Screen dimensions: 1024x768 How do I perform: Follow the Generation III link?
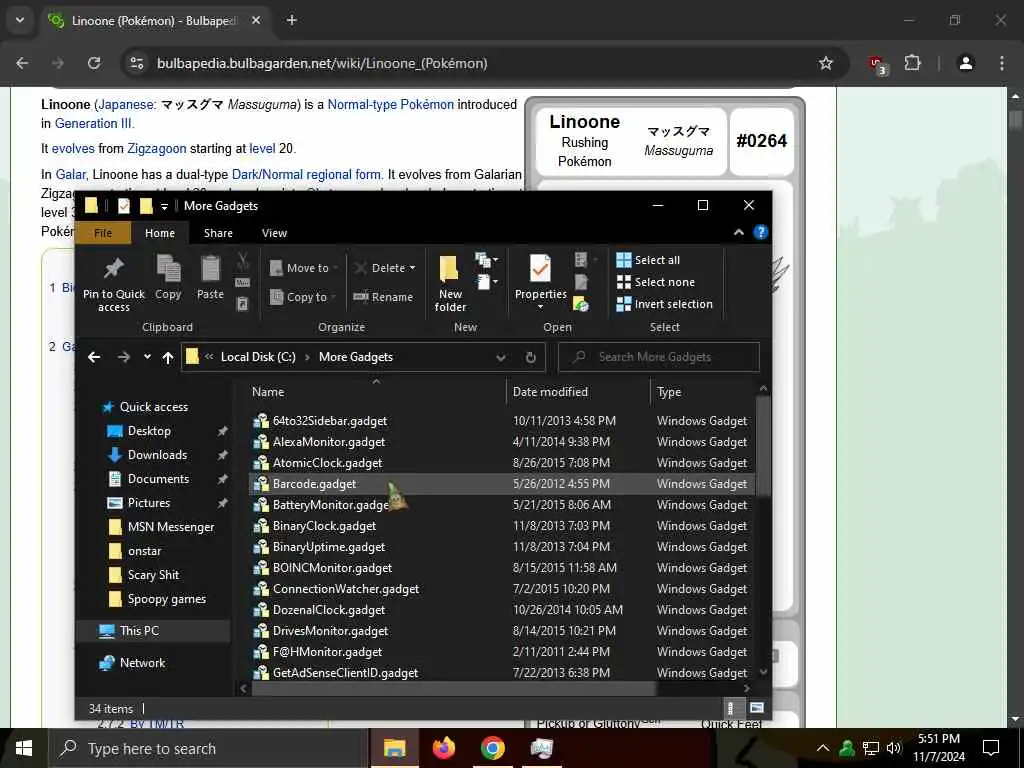tap(94, 123)
